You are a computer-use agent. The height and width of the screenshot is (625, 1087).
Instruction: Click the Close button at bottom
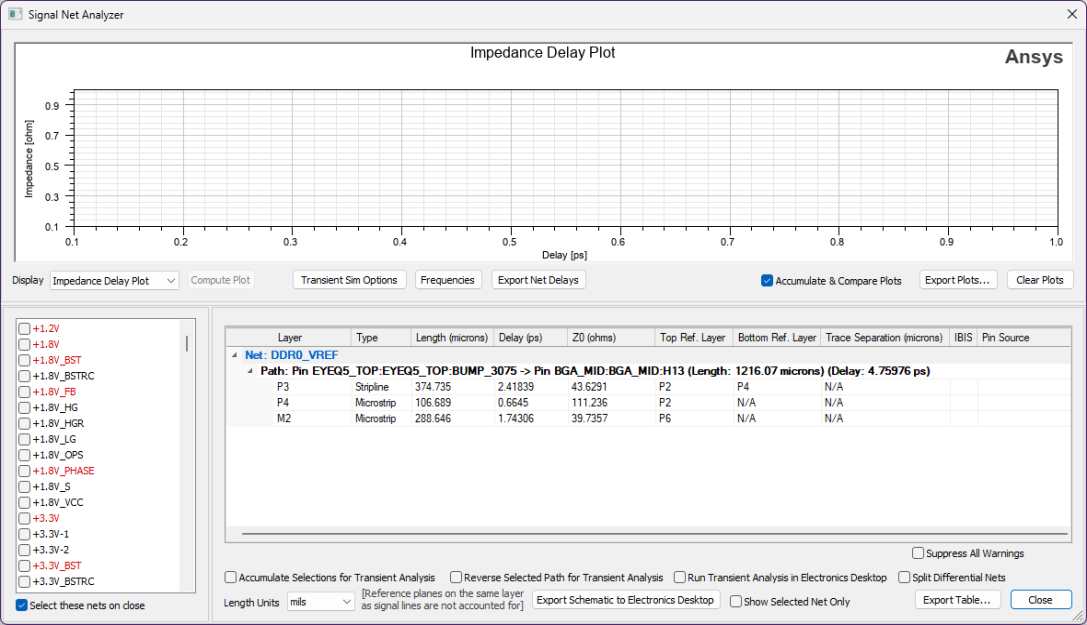click(1041, 600)
